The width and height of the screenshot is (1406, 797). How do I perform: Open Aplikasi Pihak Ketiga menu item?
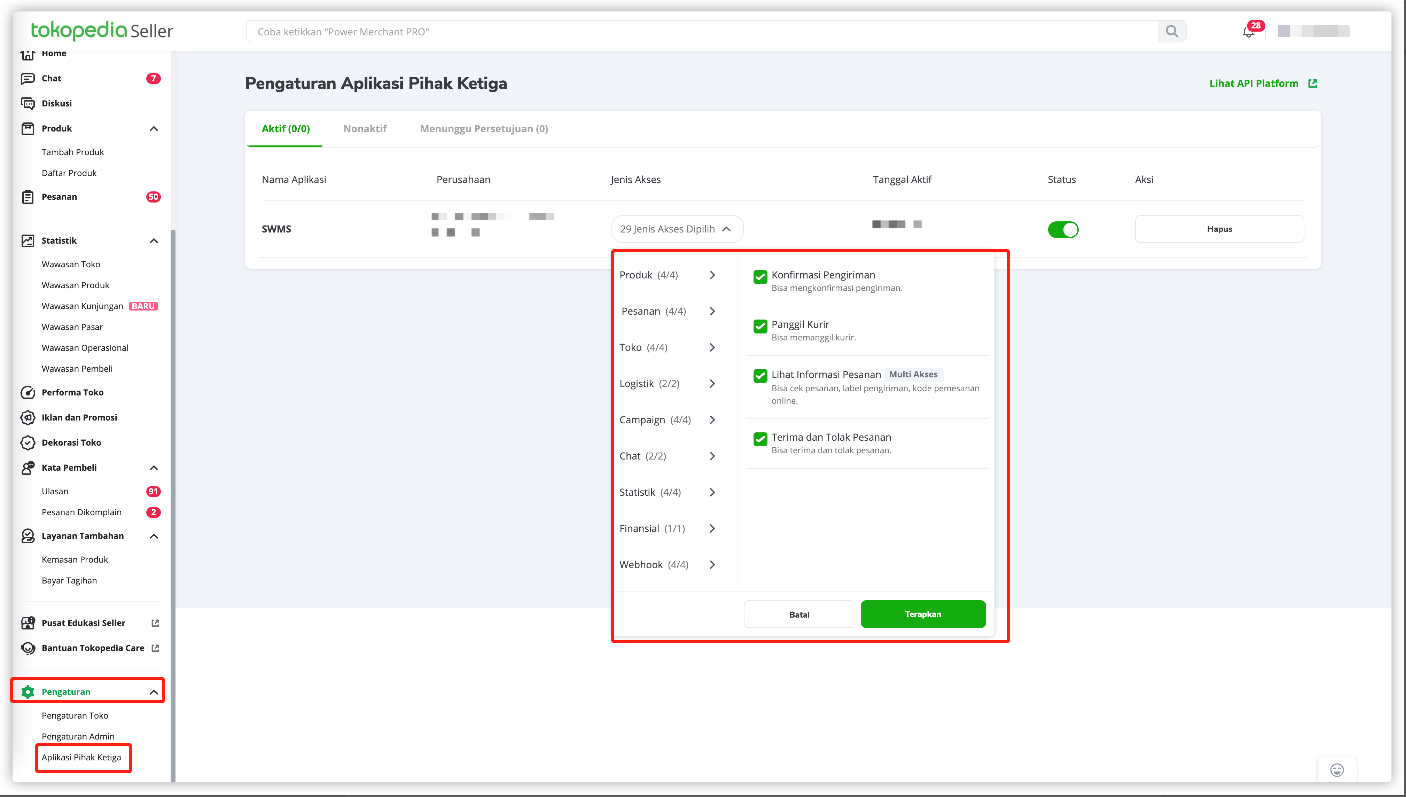click(82, 758)
